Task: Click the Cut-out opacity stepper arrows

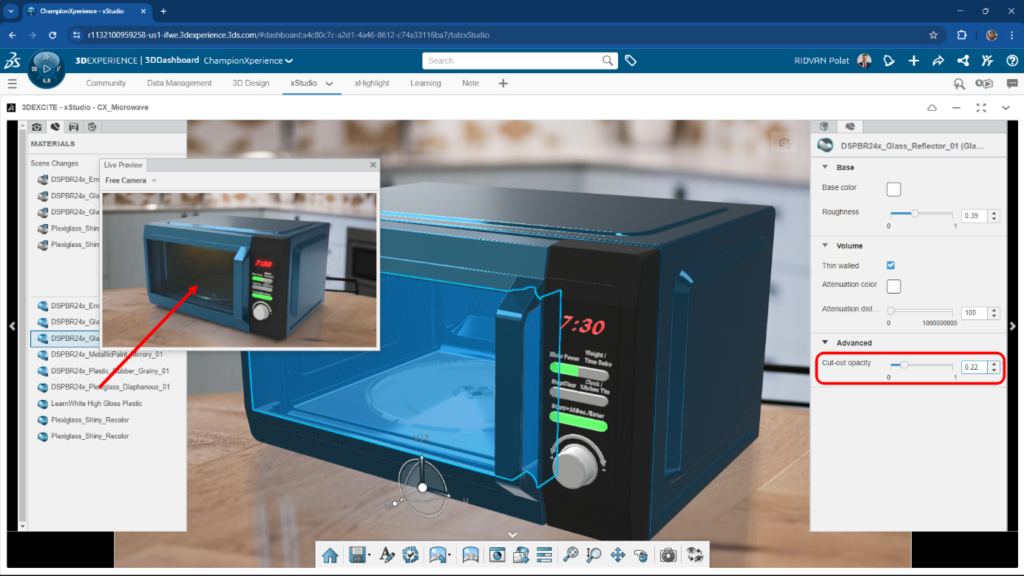Action: coord(994,368)
